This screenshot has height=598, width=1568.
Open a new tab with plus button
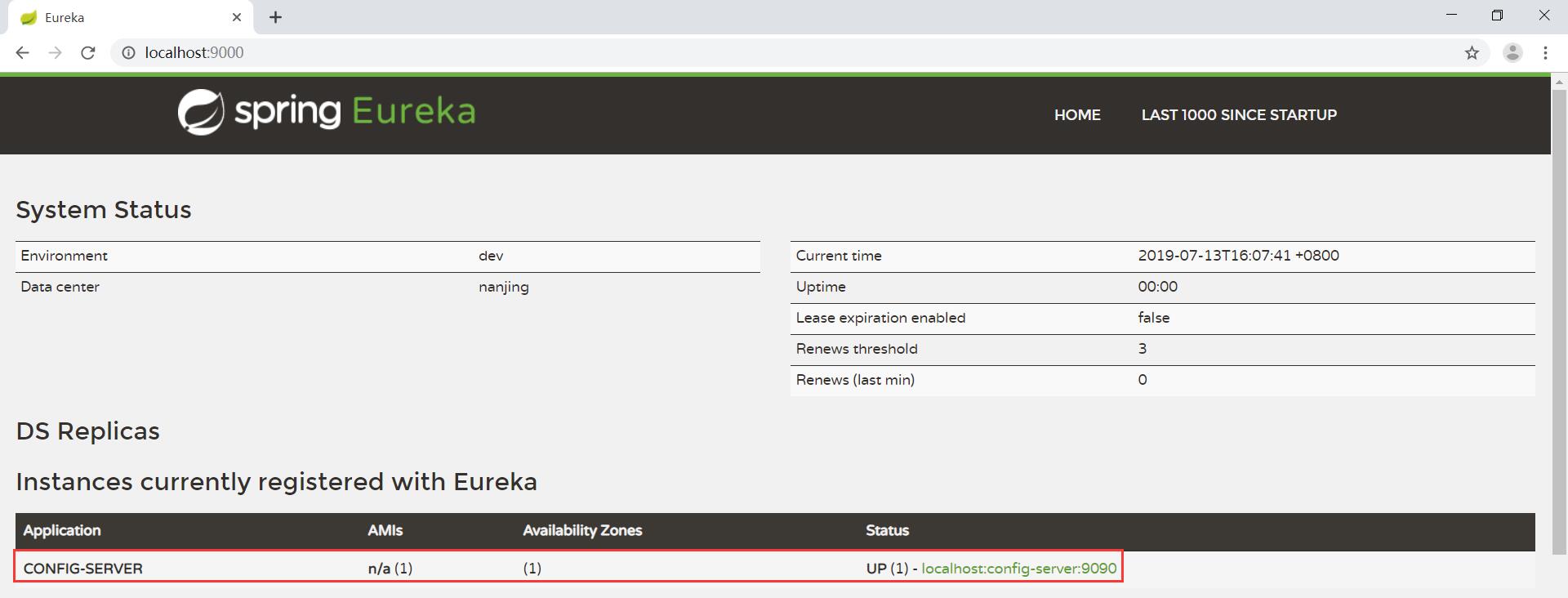[x=275, y=17]
